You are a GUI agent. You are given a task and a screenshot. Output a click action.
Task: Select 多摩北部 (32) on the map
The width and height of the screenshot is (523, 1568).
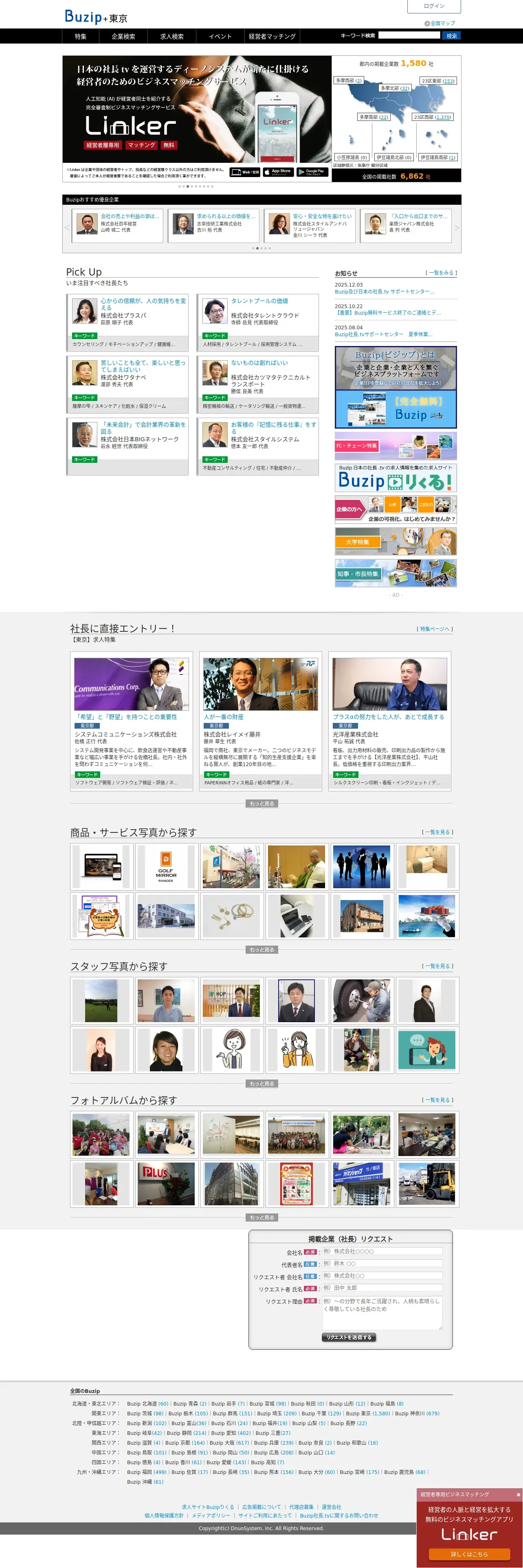[x=395, y=88]
